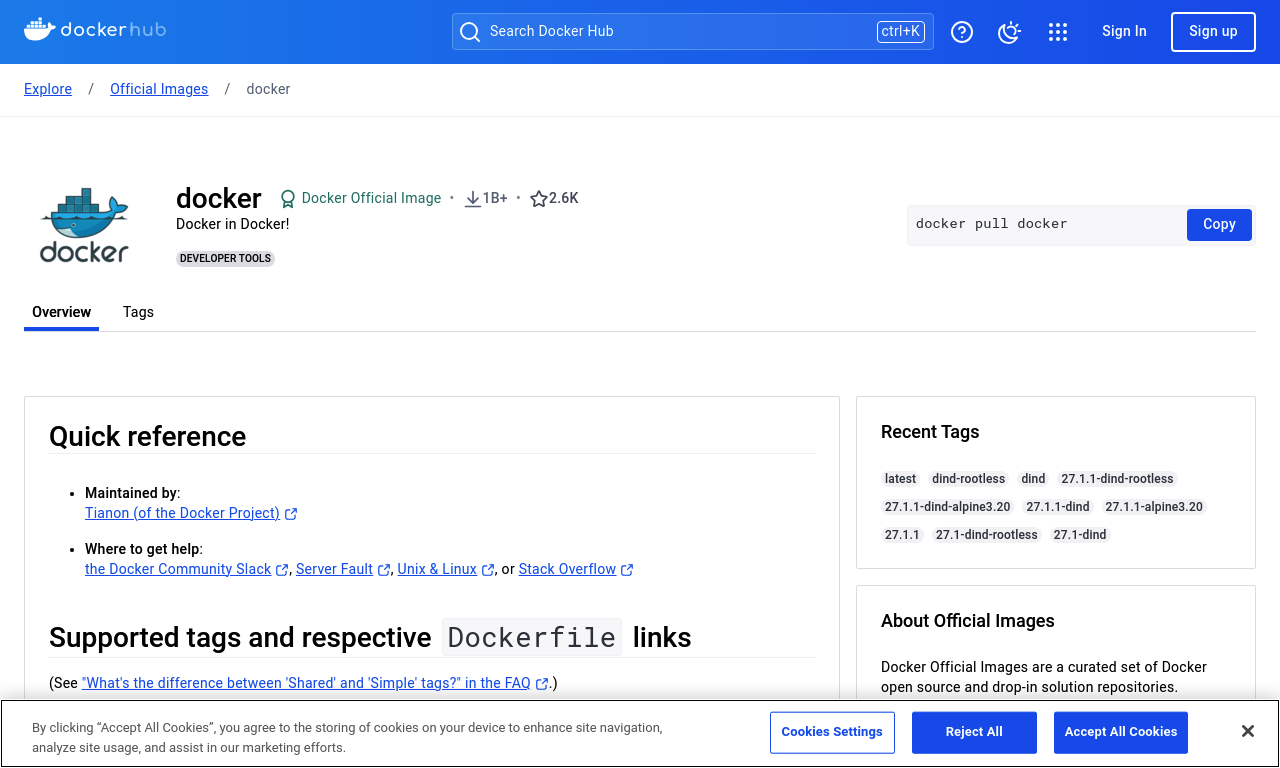This screenshot has width=1280, height=768.
Task: Click external link icon after Stack Overflow
Action: pyautogui.click(x=627, y=570)
